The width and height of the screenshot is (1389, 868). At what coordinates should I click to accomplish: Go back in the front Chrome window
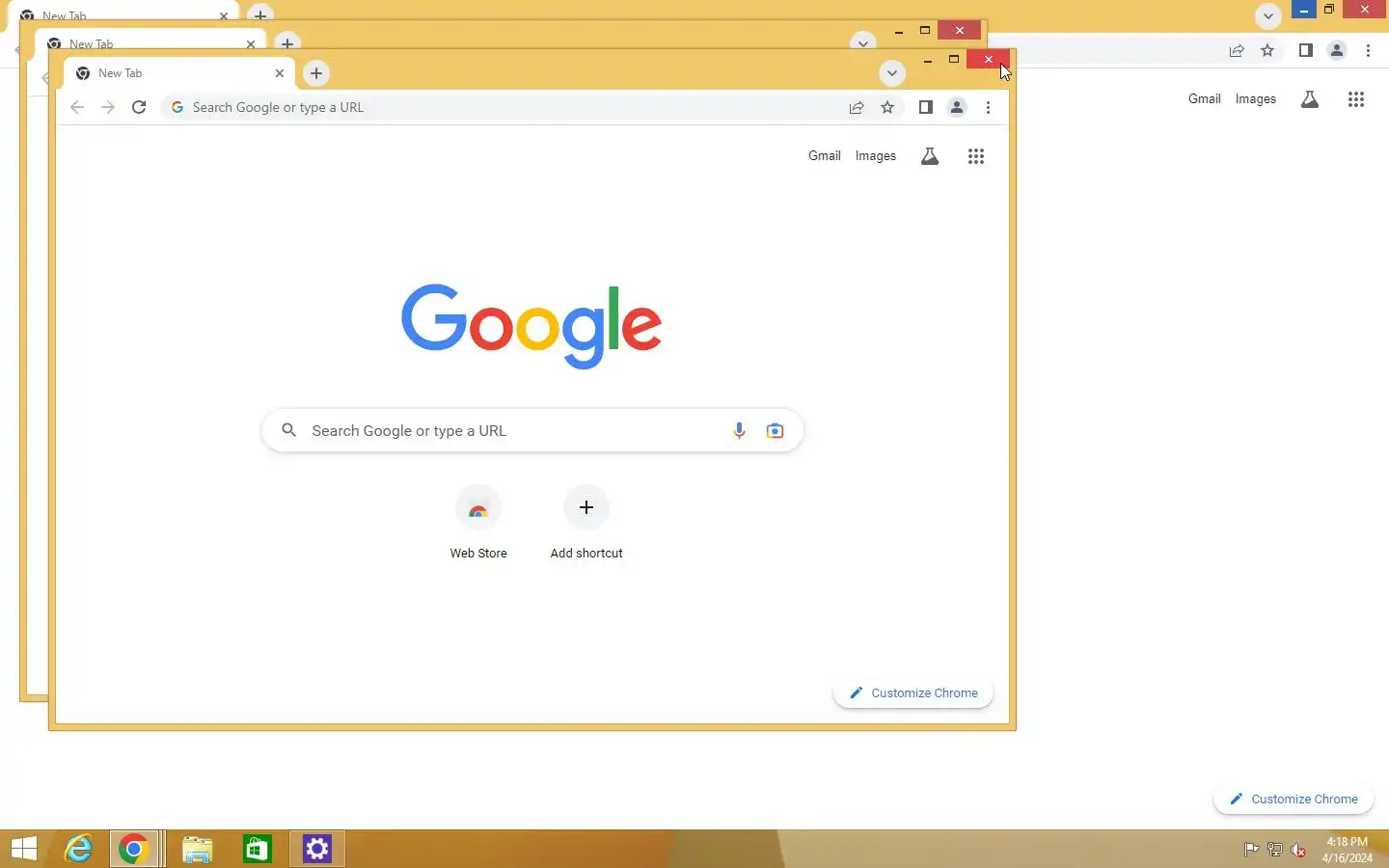[x=77, y=107]
